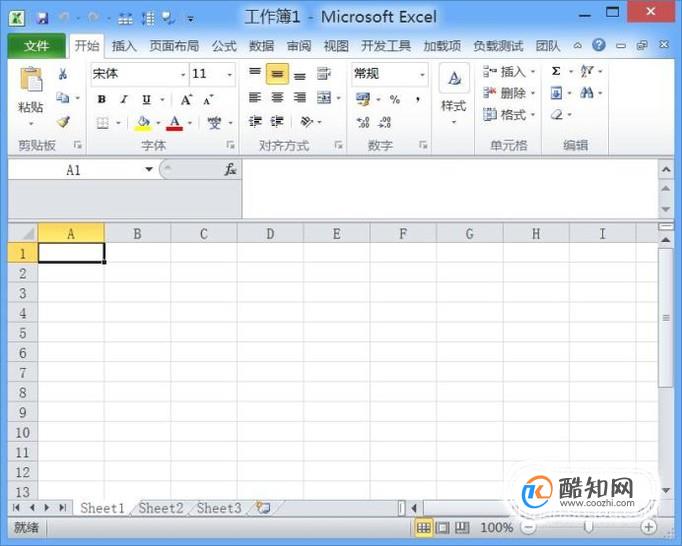This screenshot has width=682, height=546.
Task: Toggle Underline formatting
Action: click(147, 100)
